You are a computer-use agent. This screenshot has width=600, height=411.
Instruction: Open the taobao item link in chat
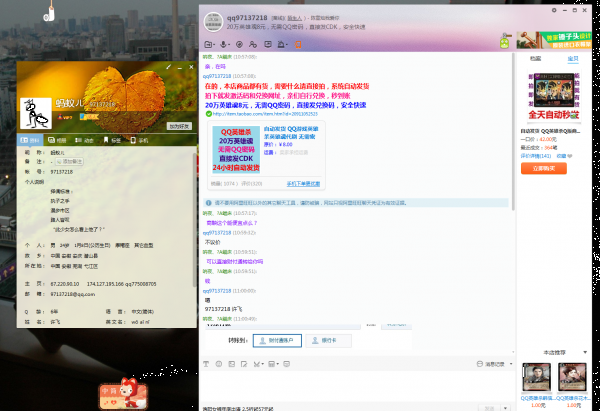(265, 114)
